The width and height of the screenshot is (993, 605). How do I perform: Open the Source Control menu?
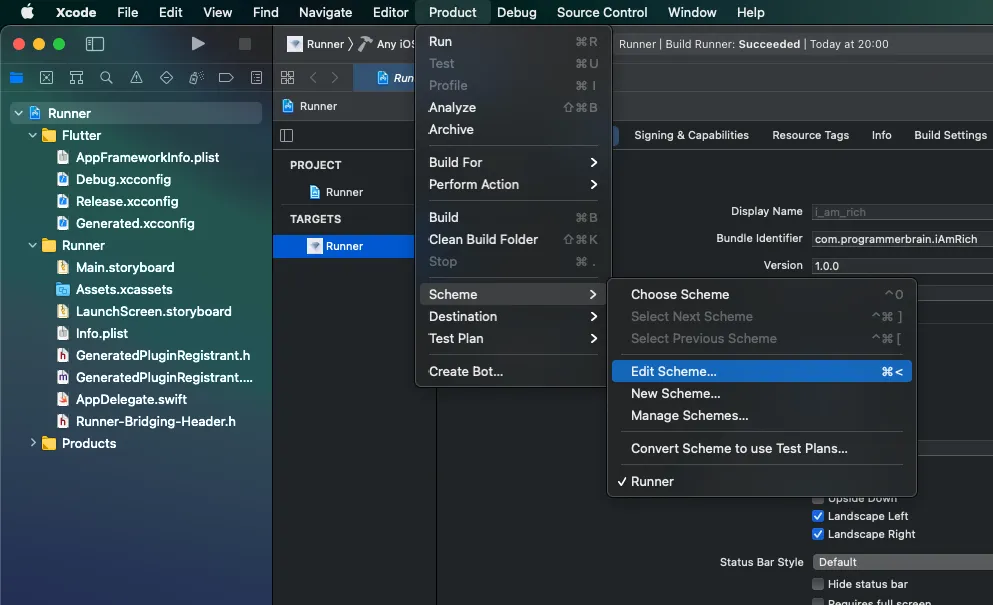pos(602,12)
